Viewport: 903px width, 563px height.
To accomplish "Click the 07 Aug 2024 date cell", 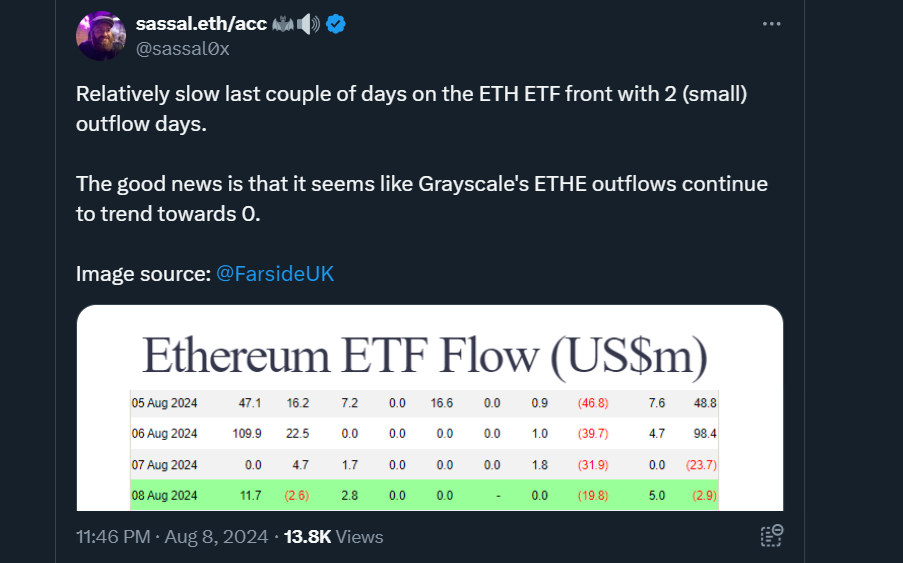I will point(164,465).
